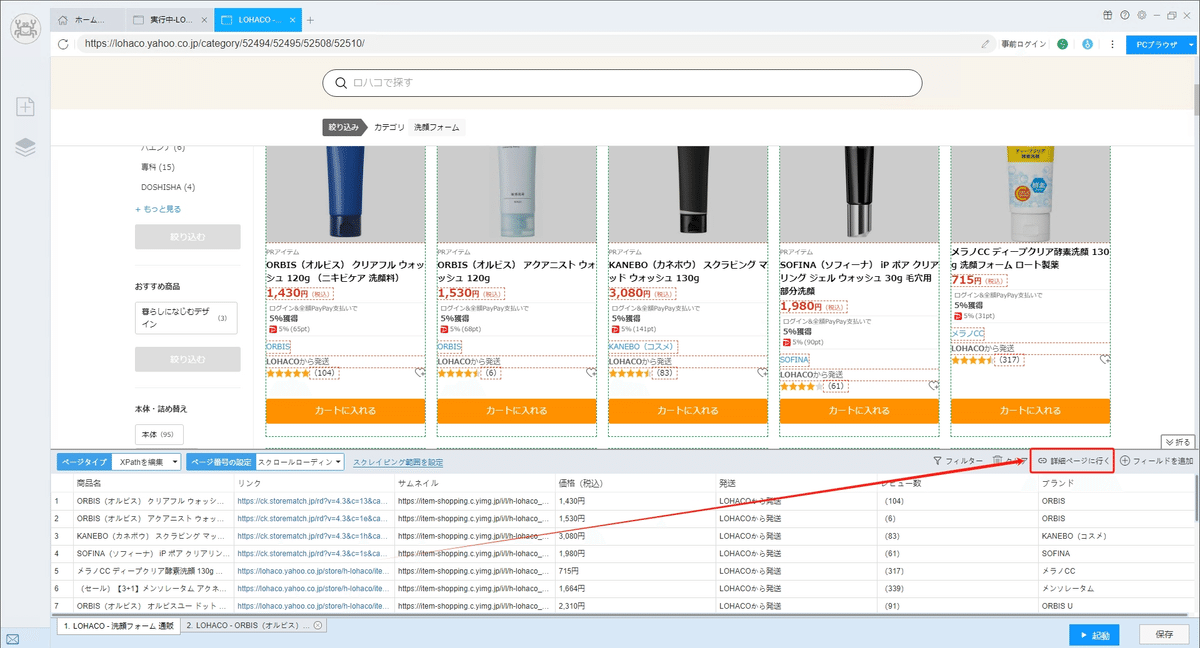Screen dimensions: 1200x648
Task: Click the 1,664円 price cell
Action: pyautogui.click(x=637, y=589)
